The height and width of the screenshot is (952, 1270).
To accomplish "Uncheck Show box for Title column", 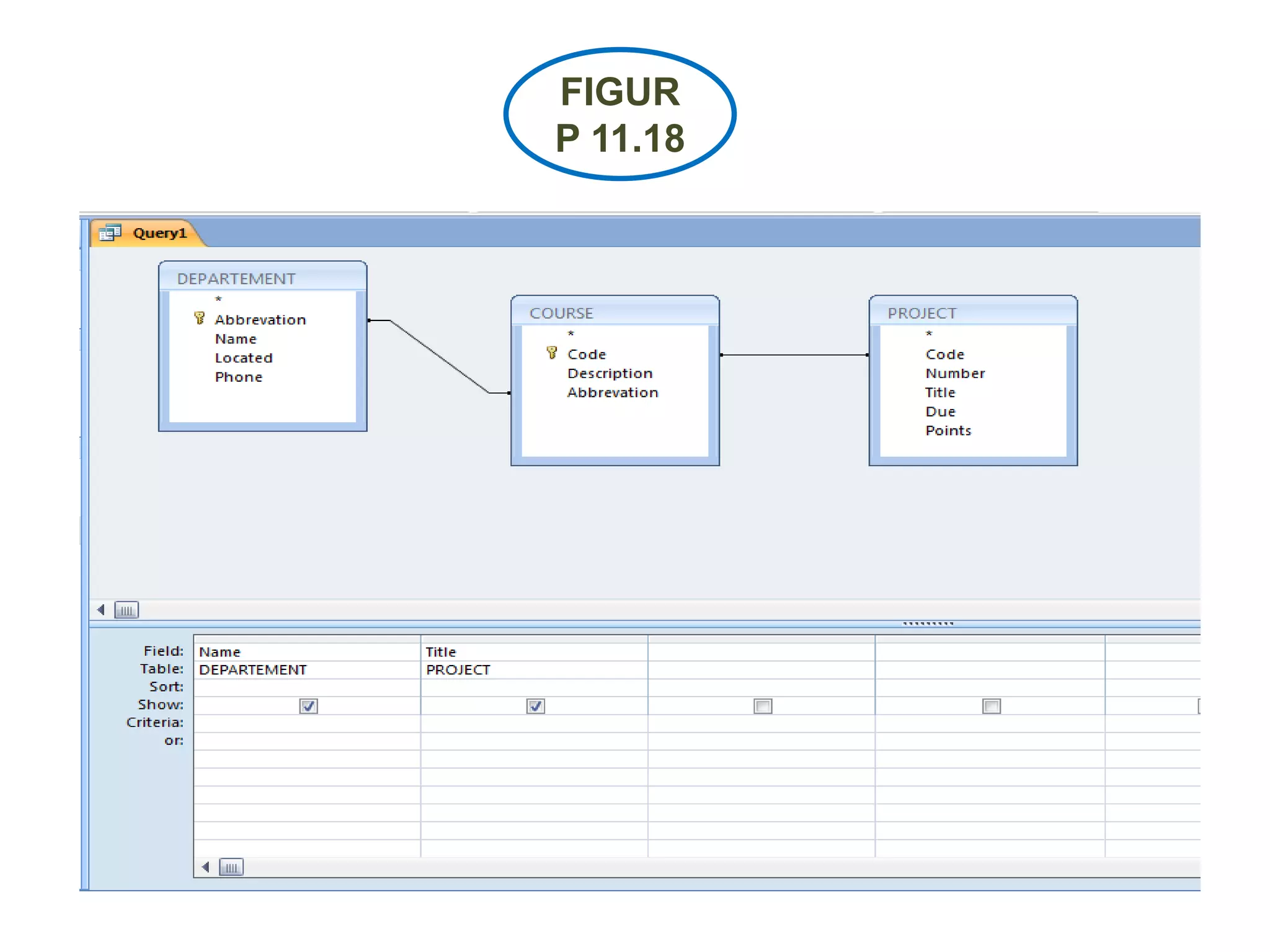I will pos(535,706).
